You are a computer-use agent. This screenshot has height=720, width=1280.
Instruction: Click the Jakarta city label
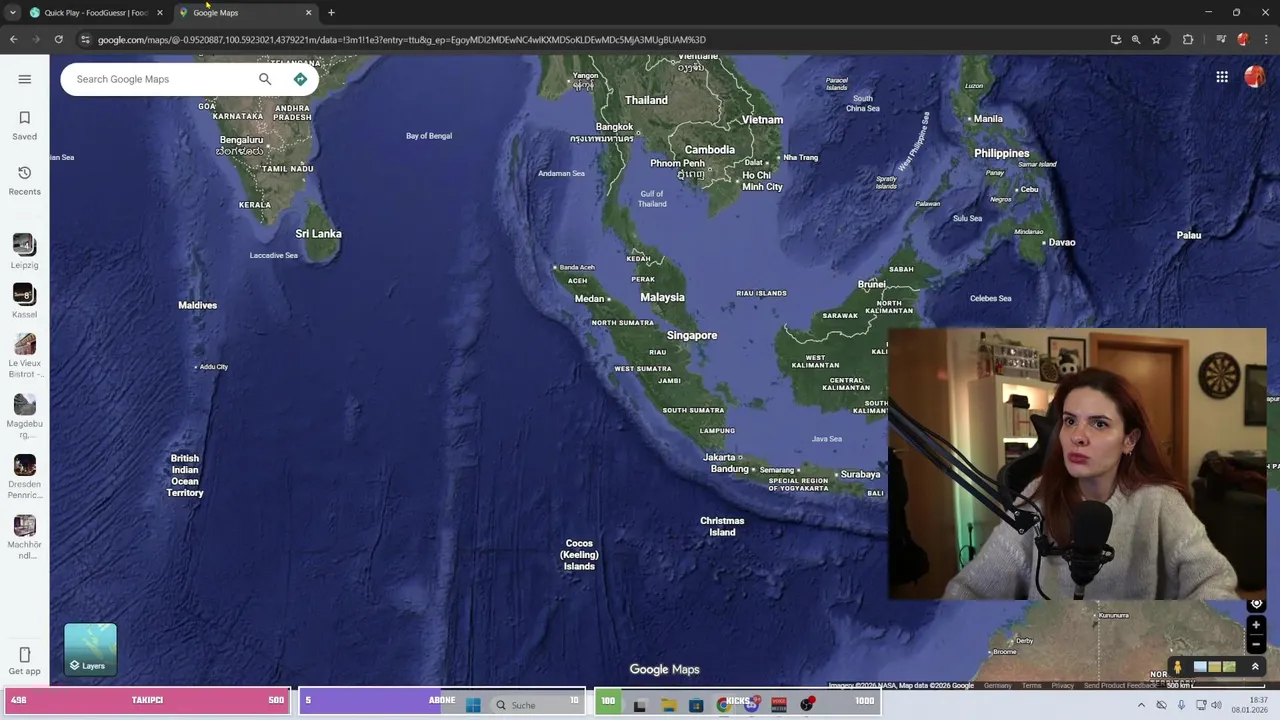[719, 457]
